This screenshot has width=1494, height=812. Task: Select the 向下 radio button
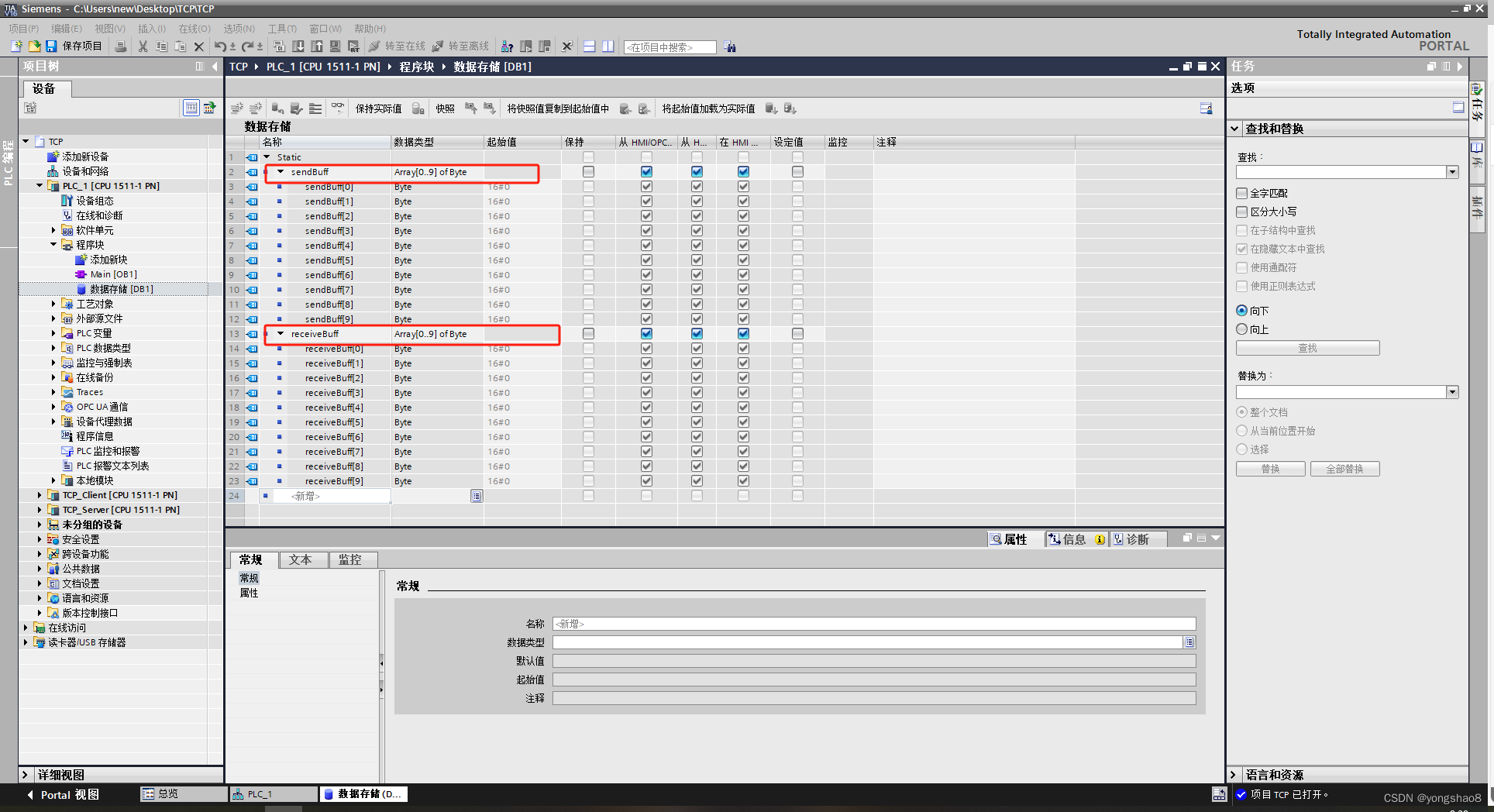click(x=1242, y=311)
